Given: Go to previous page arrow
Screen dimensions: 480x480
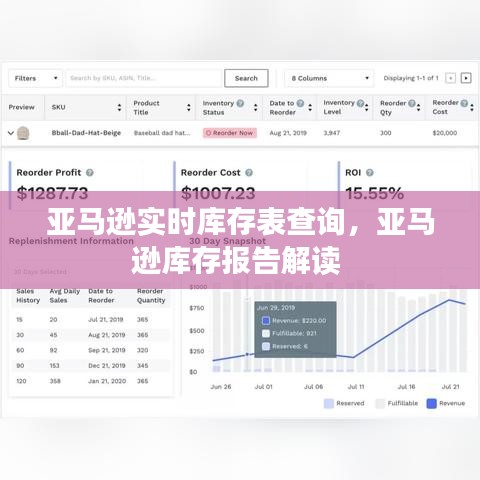Looking at the screenshot, I should coord(450,78).
